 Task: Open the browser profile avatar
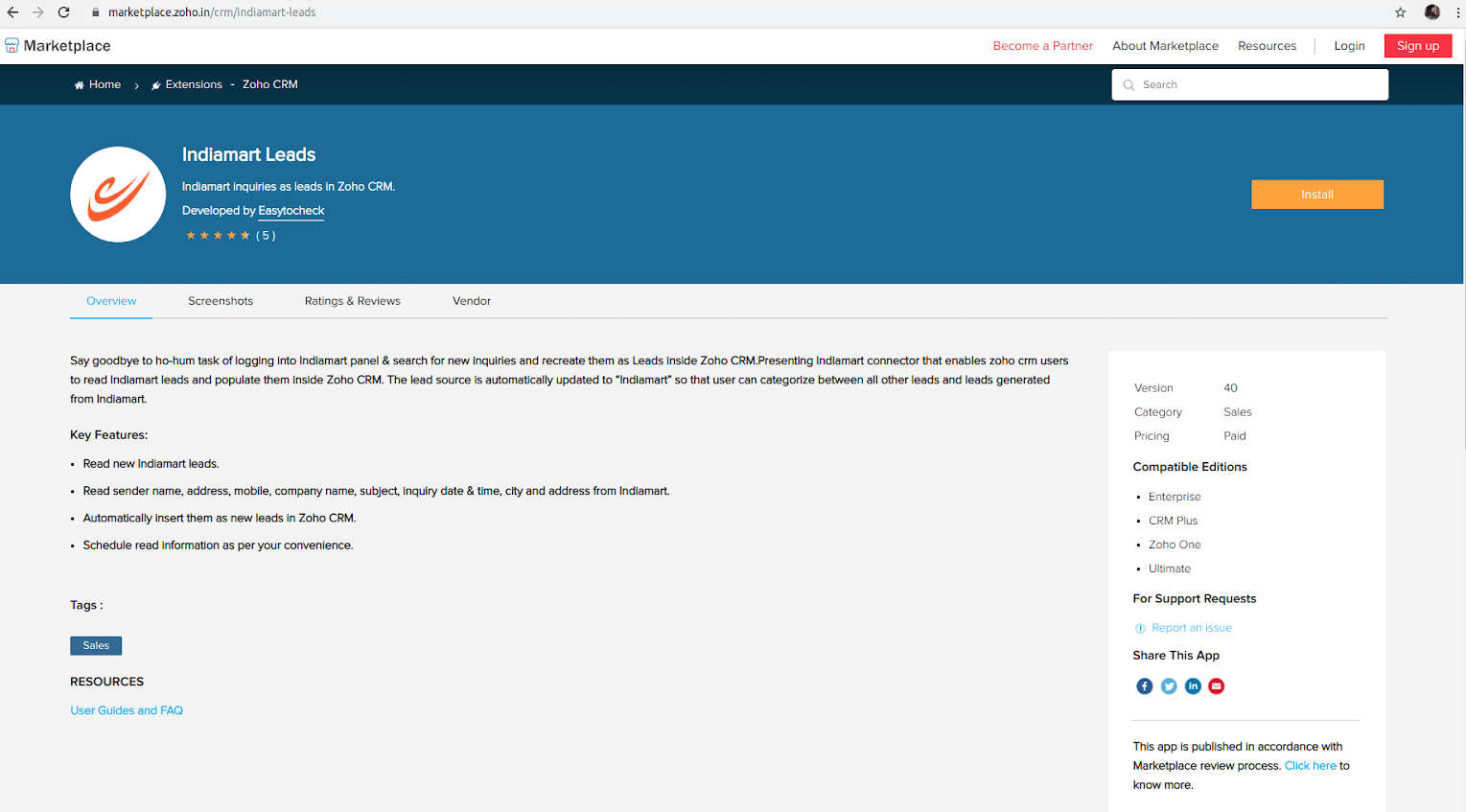coord(1432,12)
